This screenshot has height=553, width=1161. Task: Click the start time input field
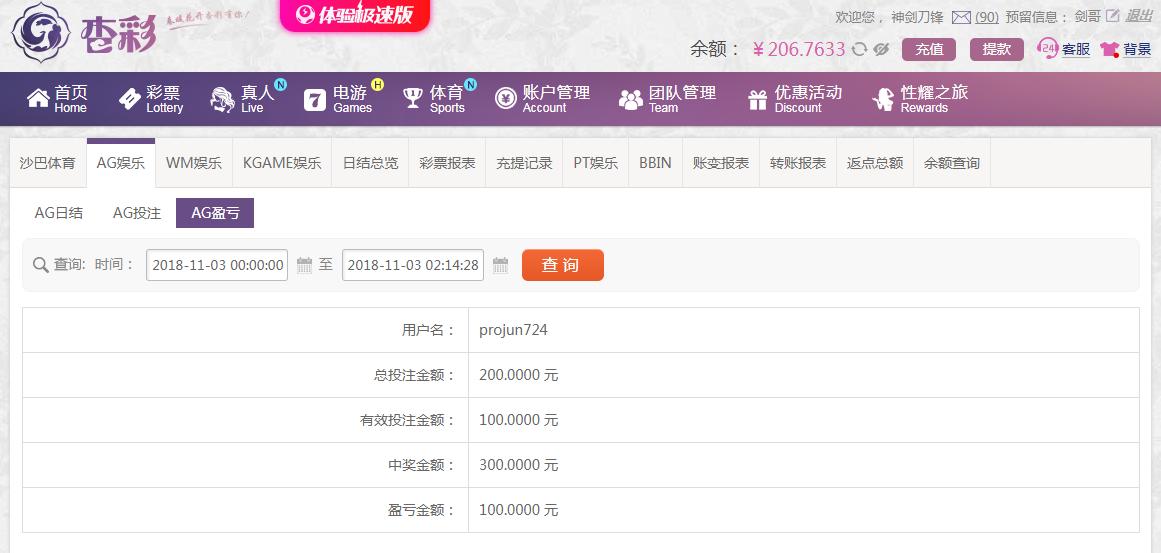pos(217,265)
